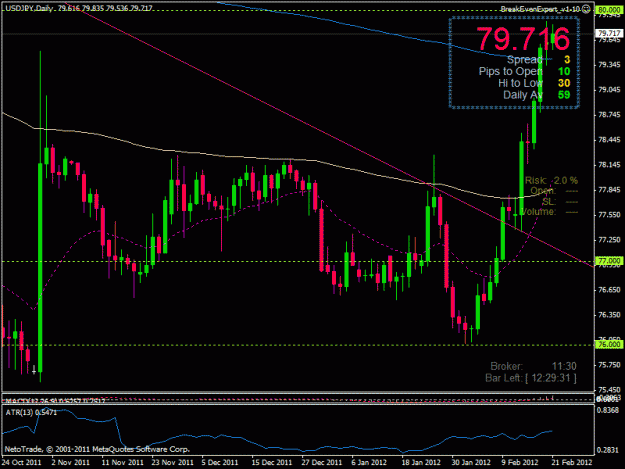The width and height of the screenshot is (625, 469).
Task: Click the 77.000 price level tag
Action: [609, 261]
